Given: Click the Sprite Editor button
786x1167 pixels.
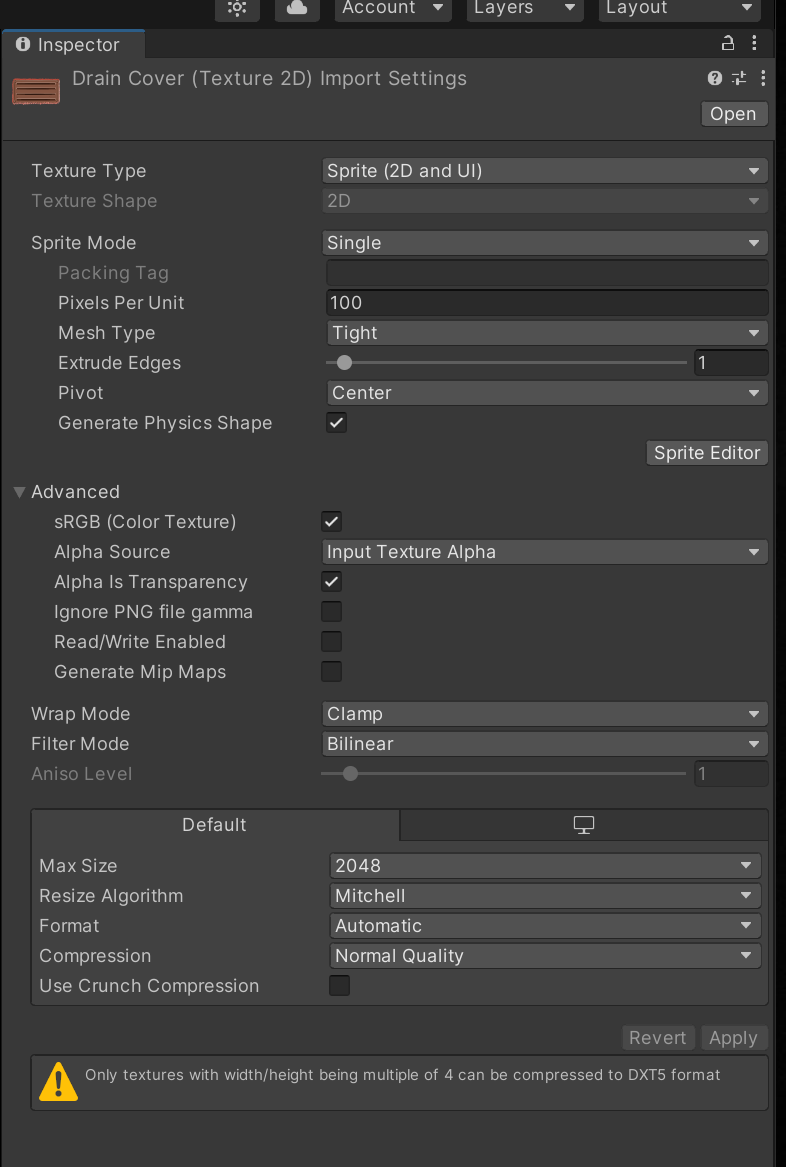Looking at the screenshot, I should [x=707, y=453].
